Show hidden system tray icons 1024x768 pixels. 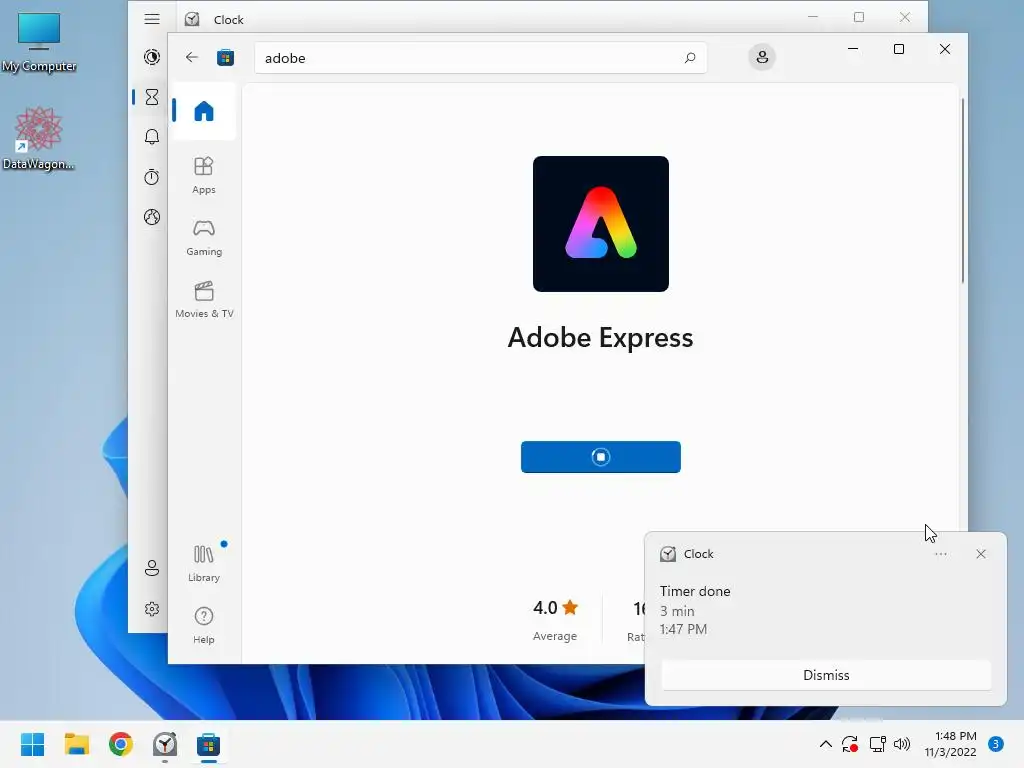click(825, 744)
